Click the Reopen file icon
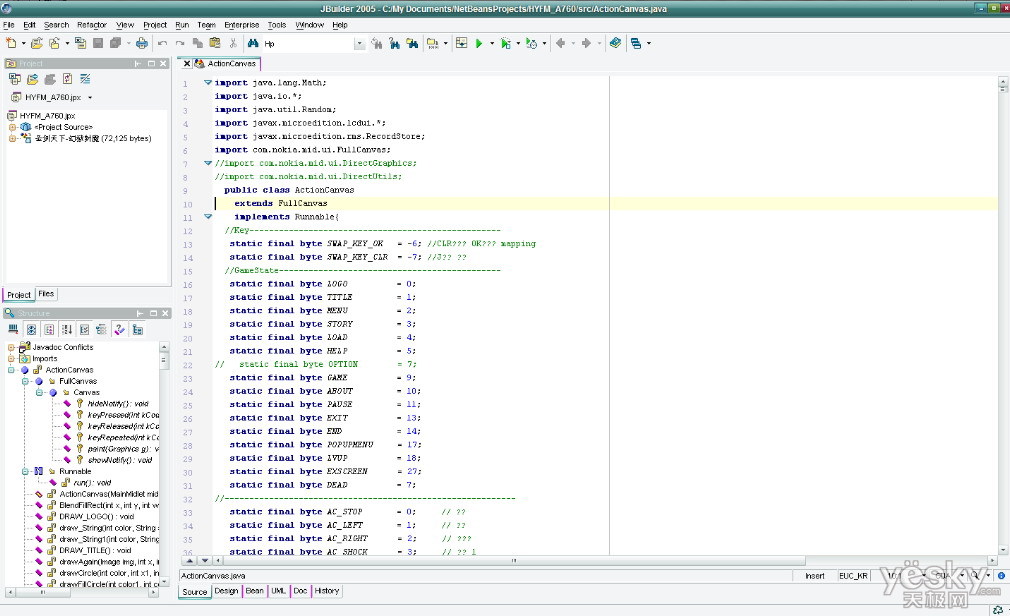 coord(55,43)
